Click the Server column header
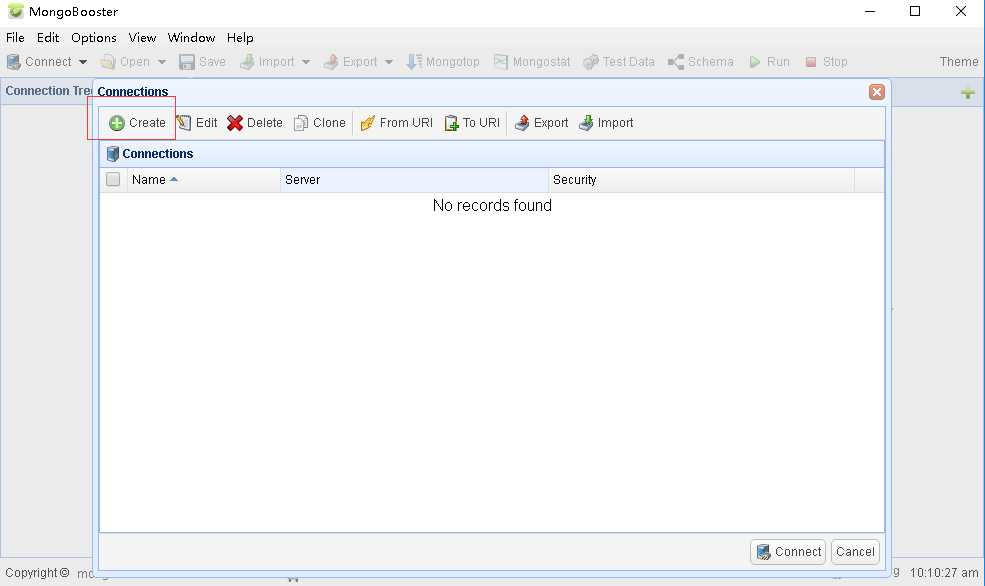The height and width of the screenshot is (586, 985). (x=414, y=180)
